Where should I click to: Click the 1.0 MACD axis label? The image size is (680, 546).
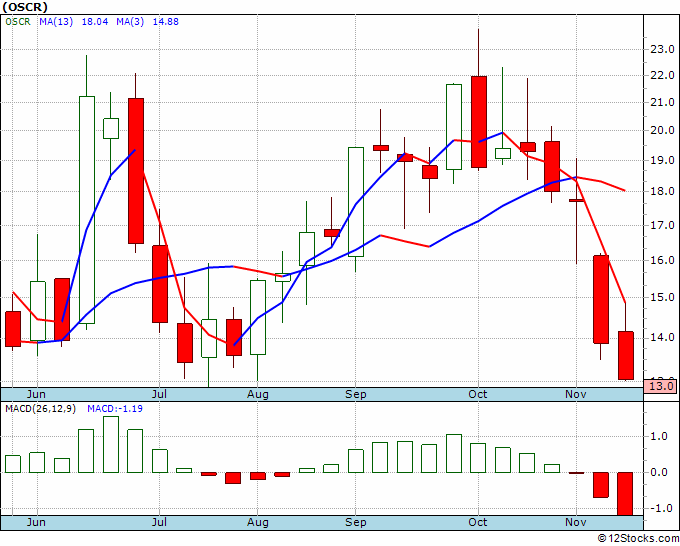coord(659,437)
